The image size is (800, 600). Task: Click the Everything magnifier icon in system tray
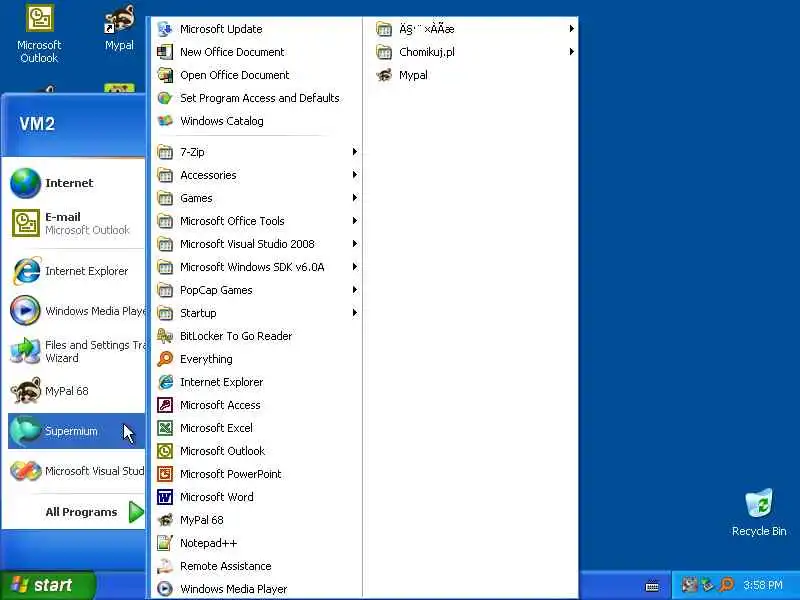tap(726, 585)
